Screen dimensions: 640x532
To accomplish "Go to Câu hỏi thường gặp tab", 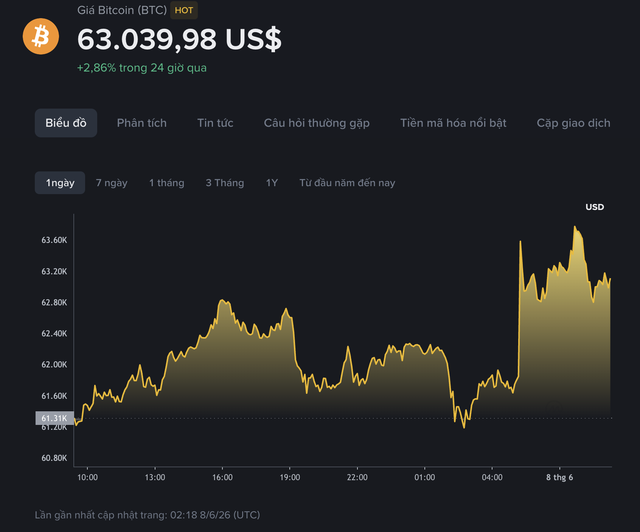I will pyautogui.click(x=317, y=123).
